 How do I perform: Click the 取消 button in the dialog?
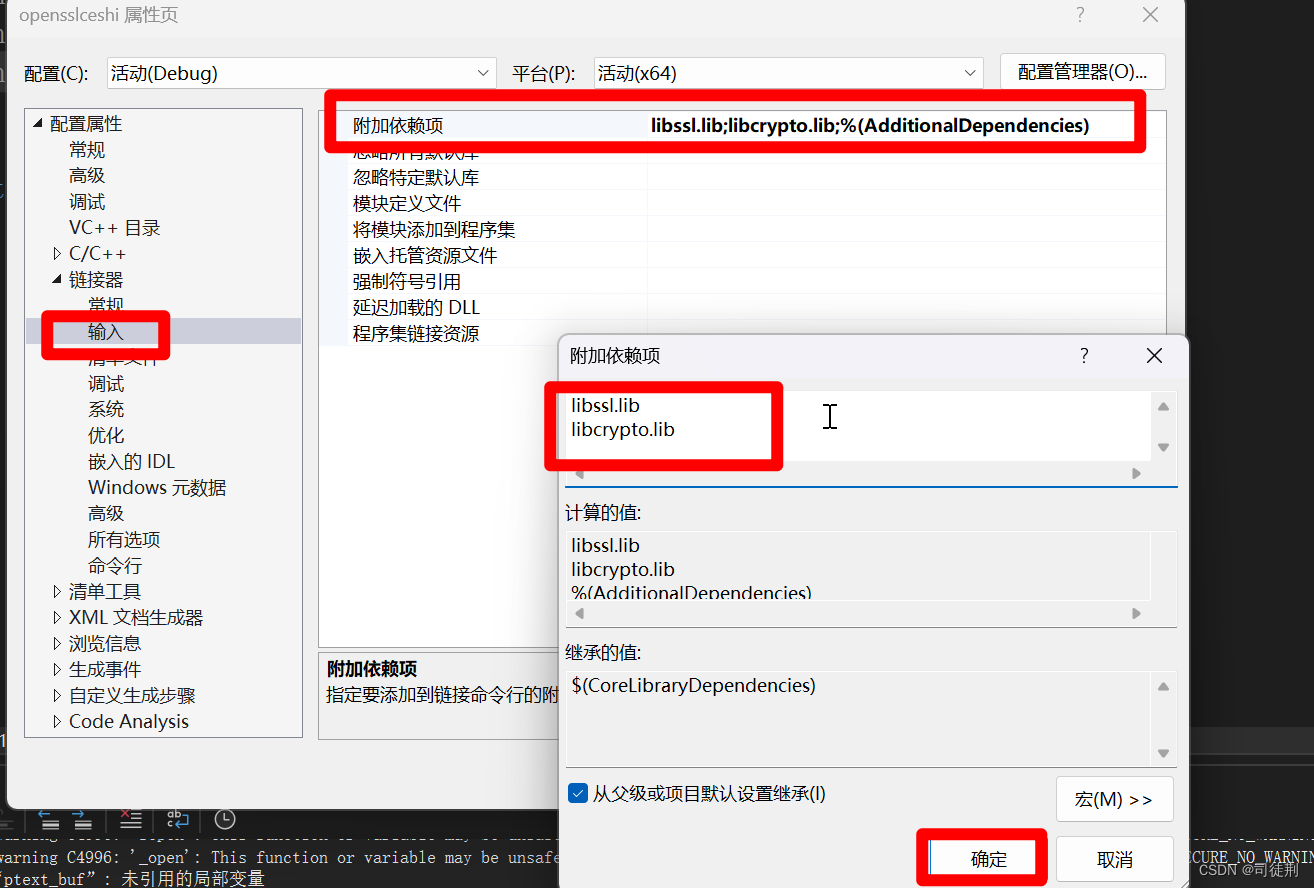1113,857
